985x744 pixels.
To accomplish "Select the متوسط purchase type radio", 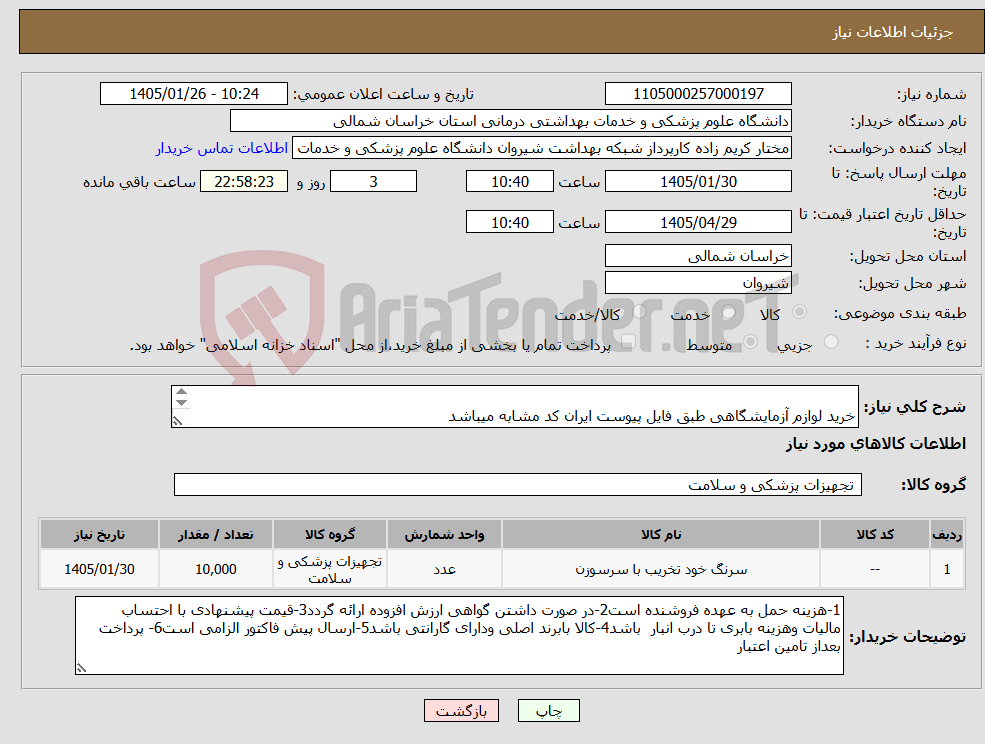I will click(751, 342).
